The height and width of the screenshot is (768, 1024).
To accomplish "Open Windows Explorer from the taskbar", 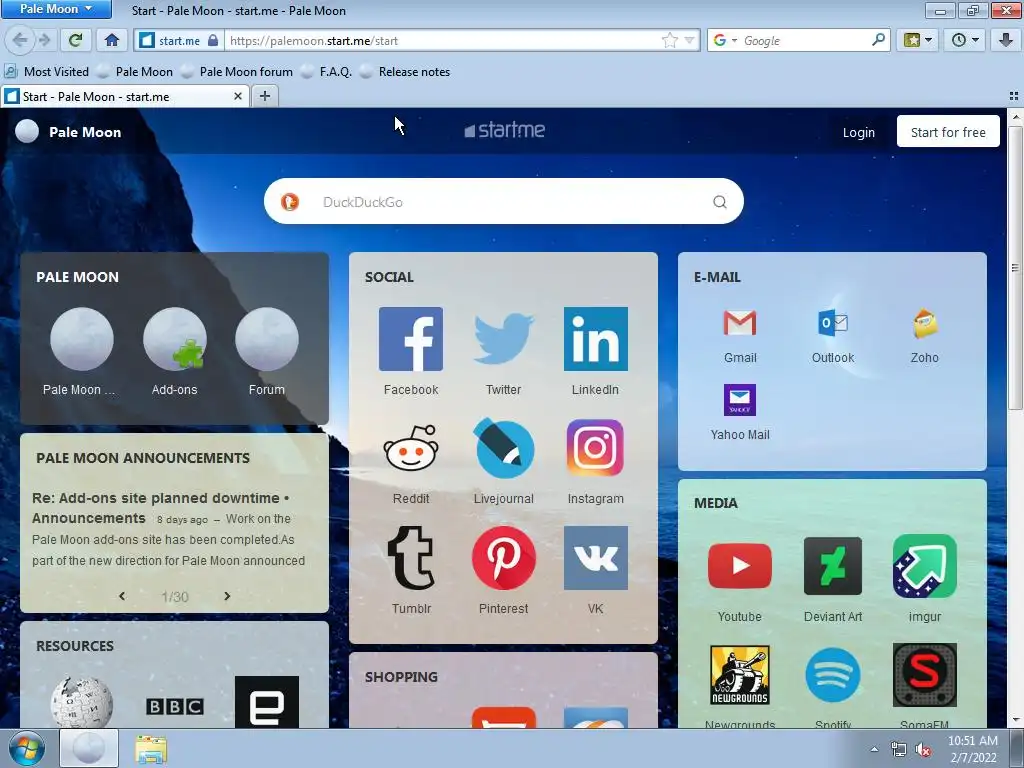I will click(x=151, y=749).
